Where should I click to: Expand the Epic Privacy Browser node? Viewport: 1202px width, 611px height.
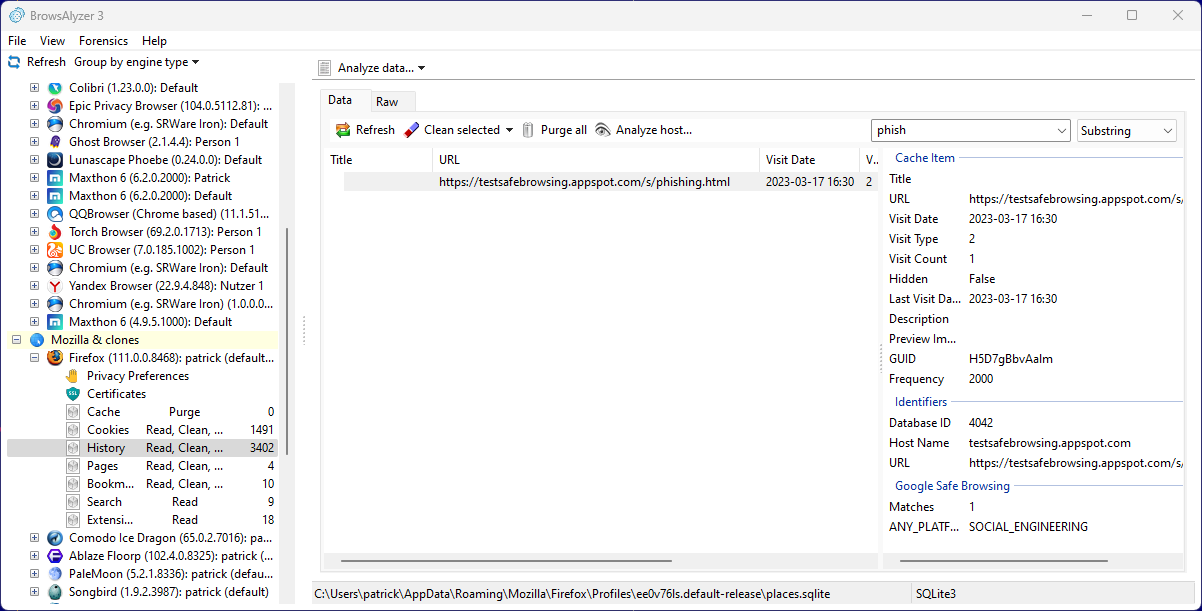(34, 106)
